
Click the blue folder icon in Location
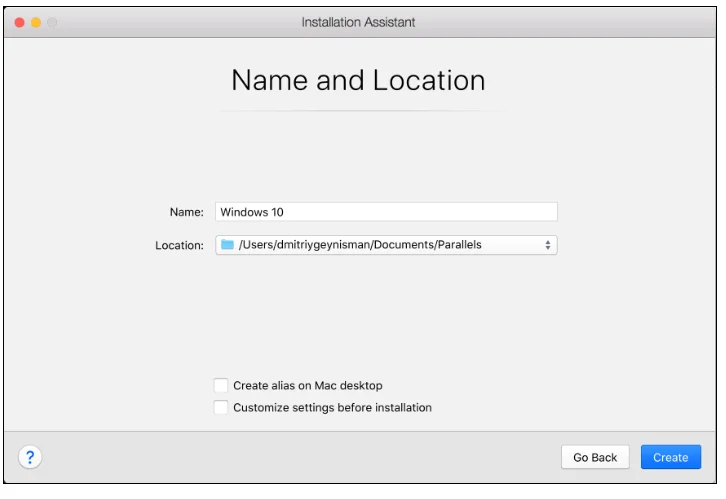coord(227,244)
